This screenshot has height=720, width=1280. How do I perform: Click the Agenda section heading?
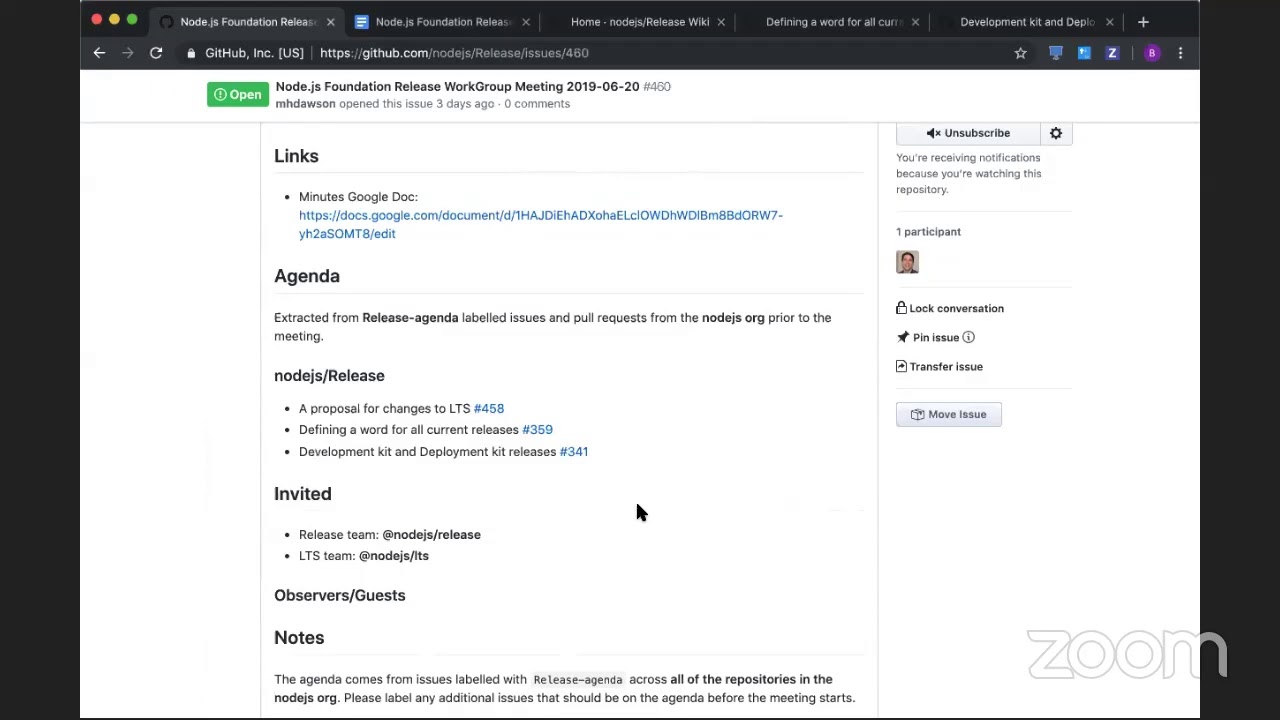click(x=307, y=276)
